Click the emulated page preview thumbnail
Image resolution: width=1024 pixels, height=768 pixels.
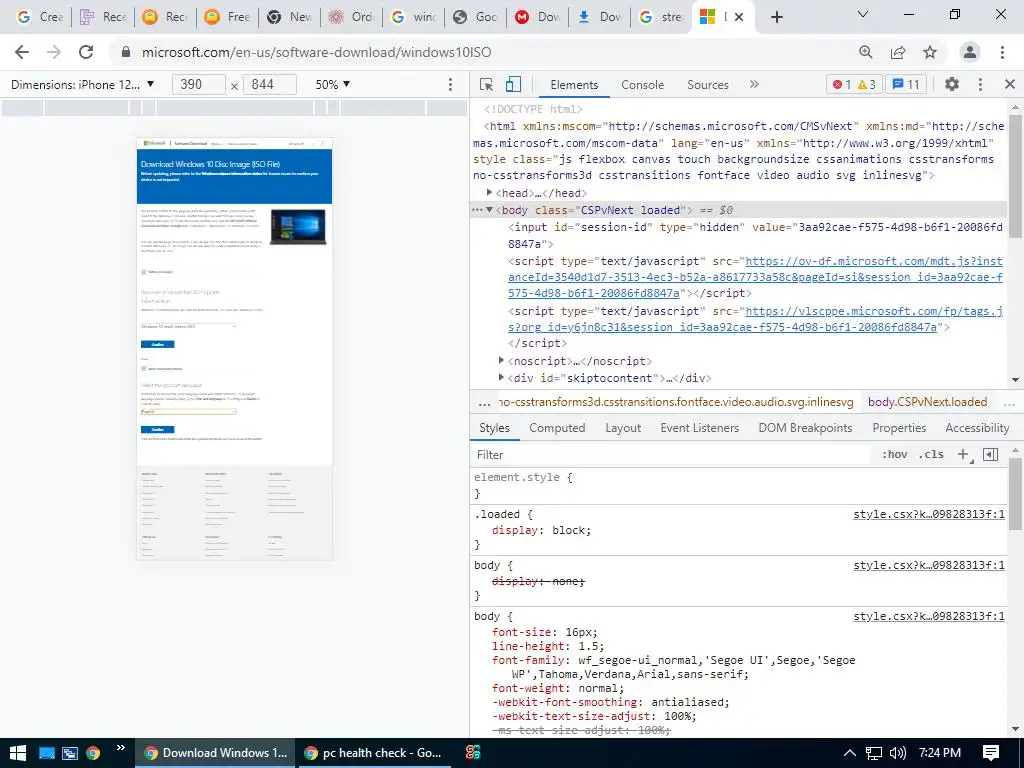click(234, 349)
